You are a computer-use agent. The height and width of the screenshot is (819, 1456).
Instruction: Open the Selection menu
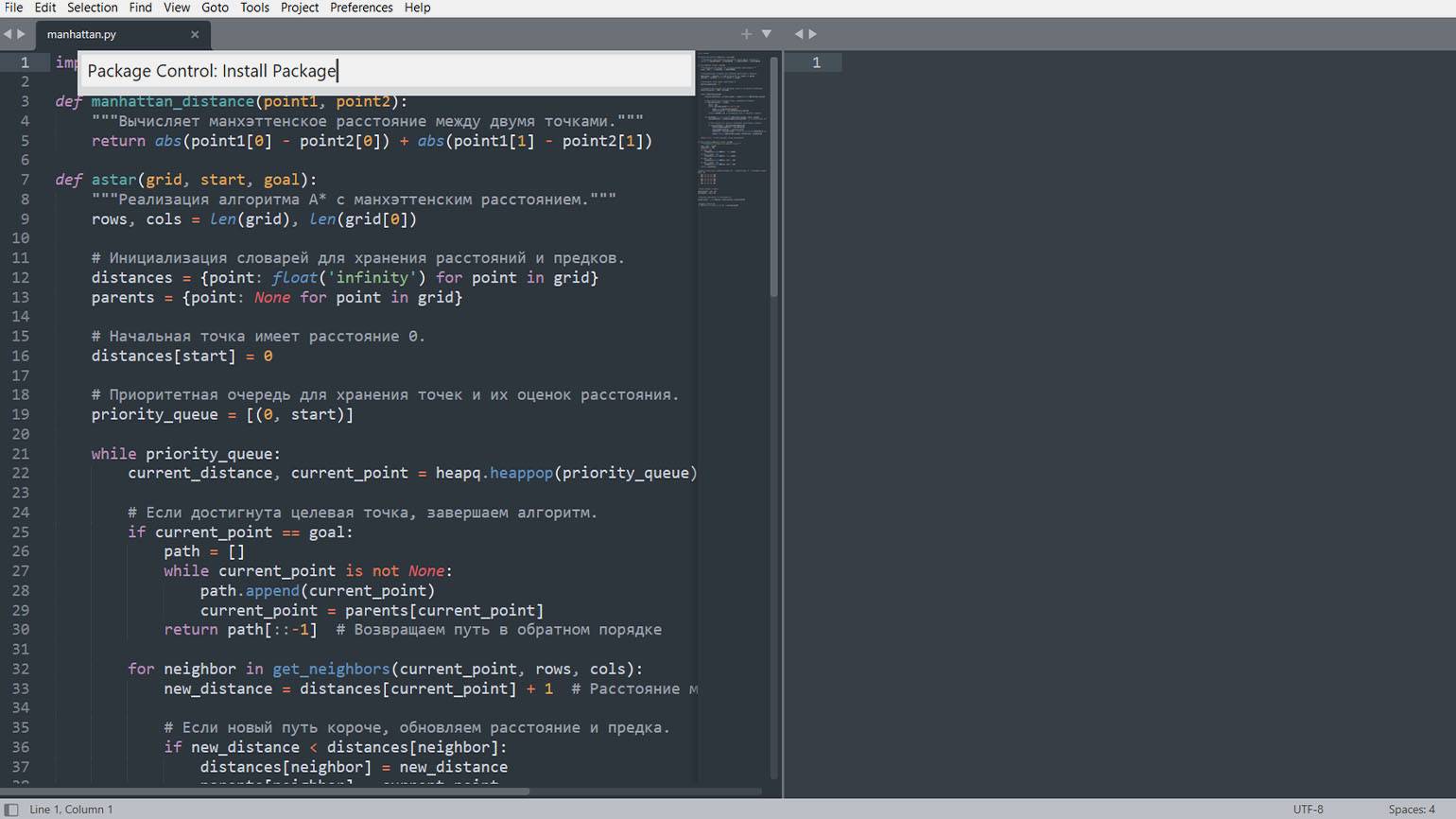93,8
